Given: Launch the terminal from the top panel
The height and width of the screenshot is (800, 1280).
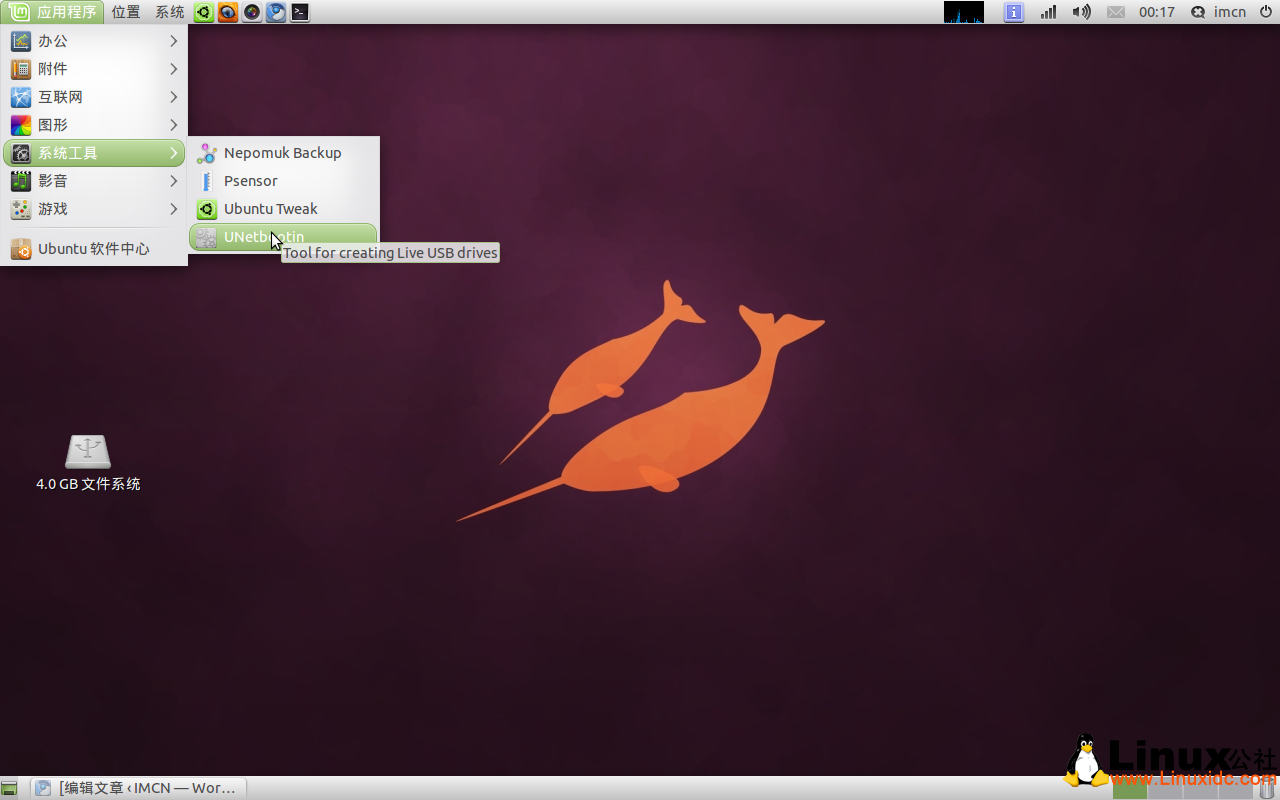Looking at the screenshot, I should pyautogui.click(x=300, y=12).
